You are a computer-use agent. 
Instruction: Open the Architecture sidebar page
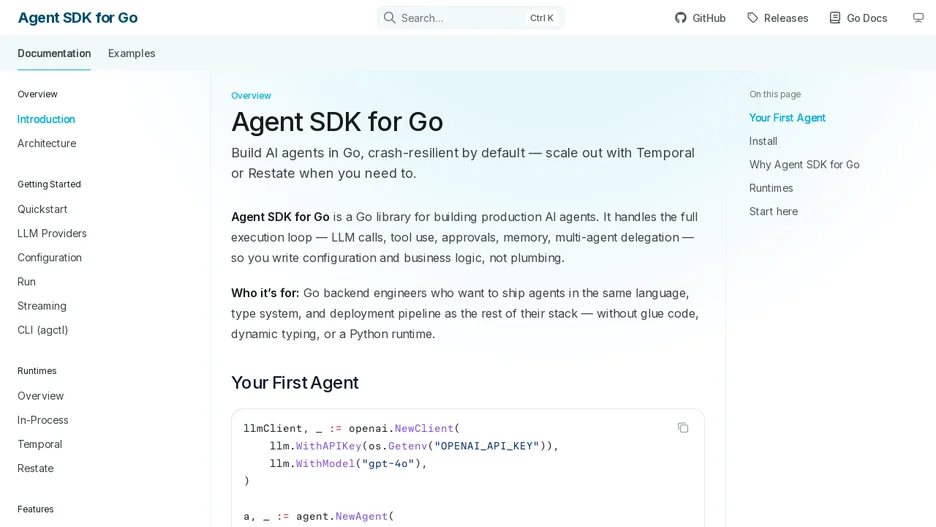click(x=47, y=143)
